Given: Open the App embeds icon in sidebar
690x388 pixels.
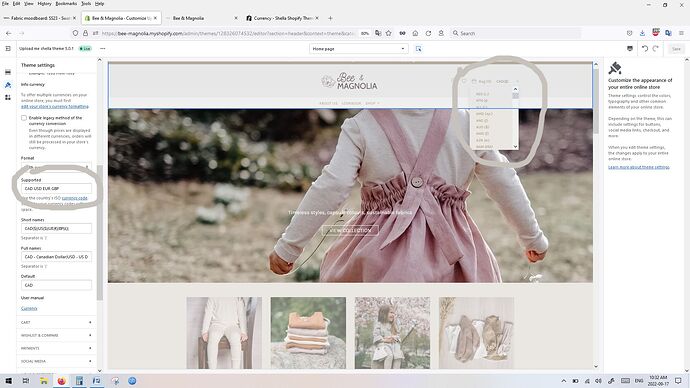Looking at the screenshot, I should click(8, 97).
